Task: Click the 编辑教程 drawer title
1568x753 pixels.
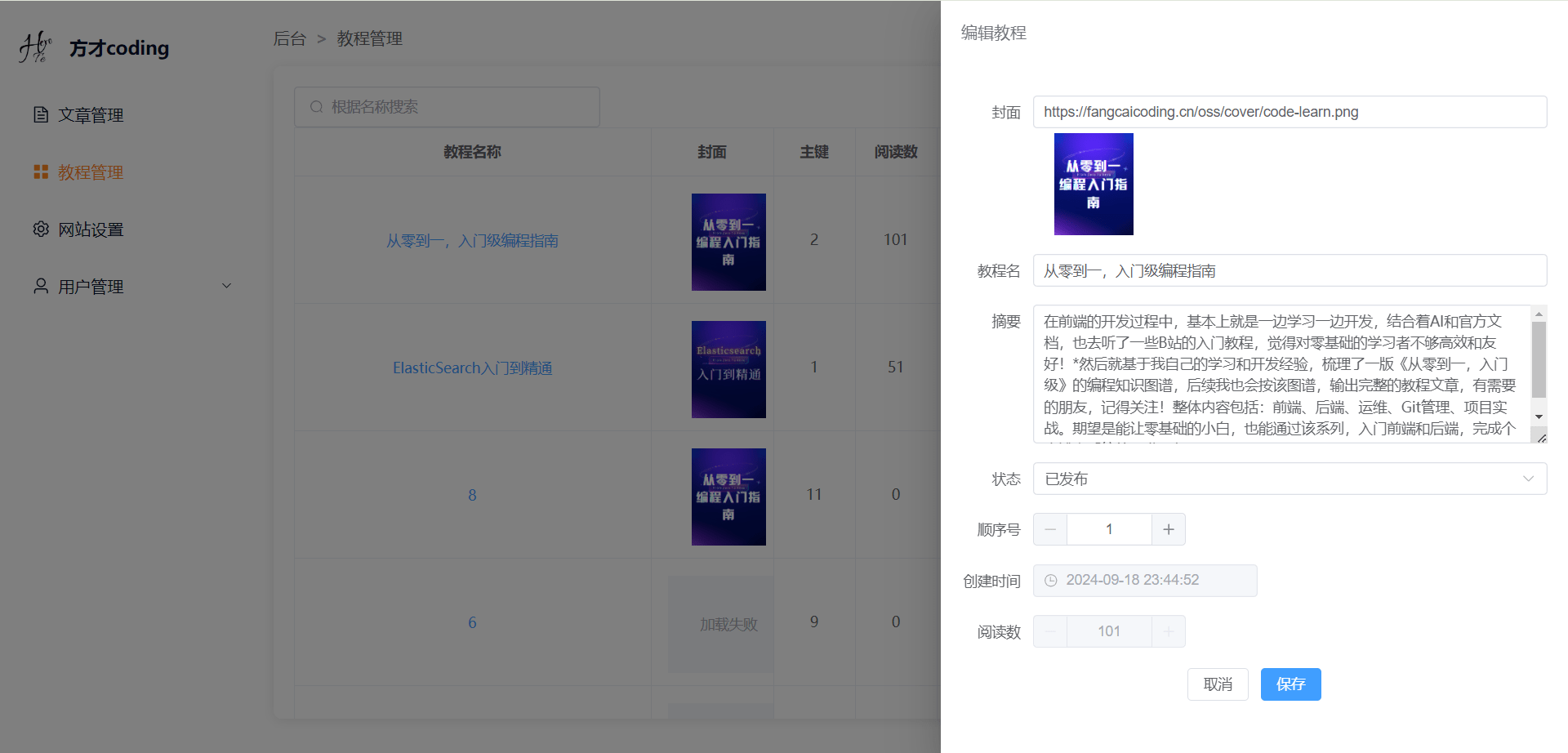Action: point(994,33)
